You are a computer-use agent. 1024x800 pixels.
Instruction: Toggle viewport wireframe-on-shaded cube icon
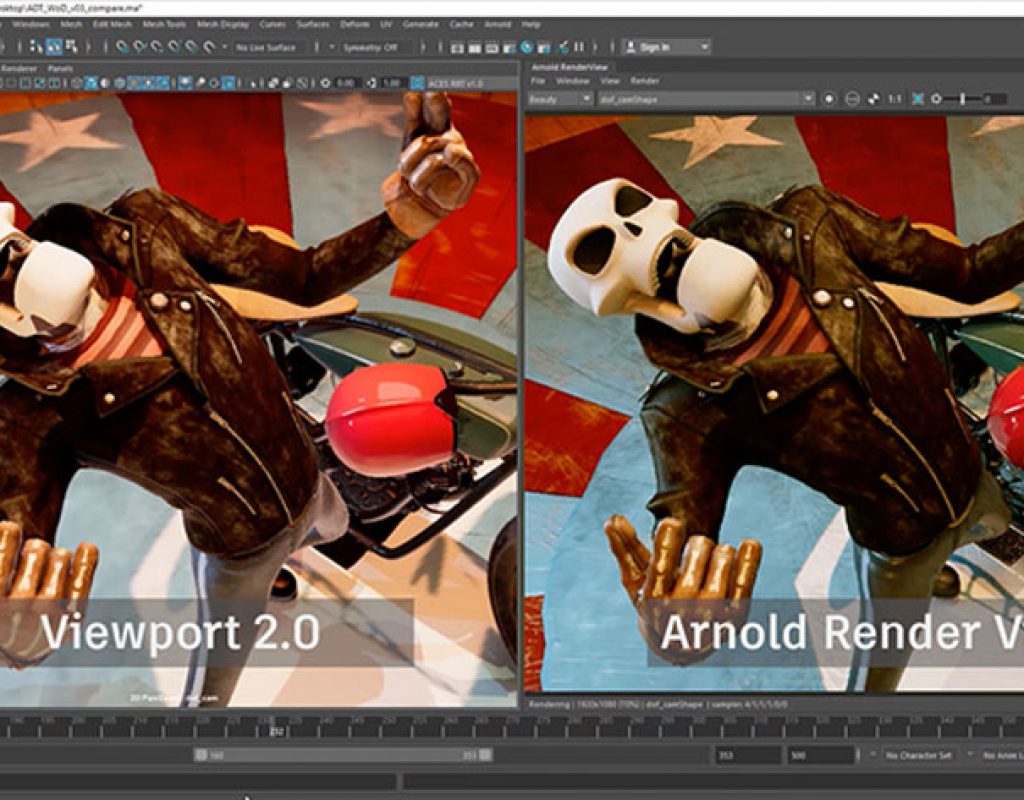(x=76, y=84)
